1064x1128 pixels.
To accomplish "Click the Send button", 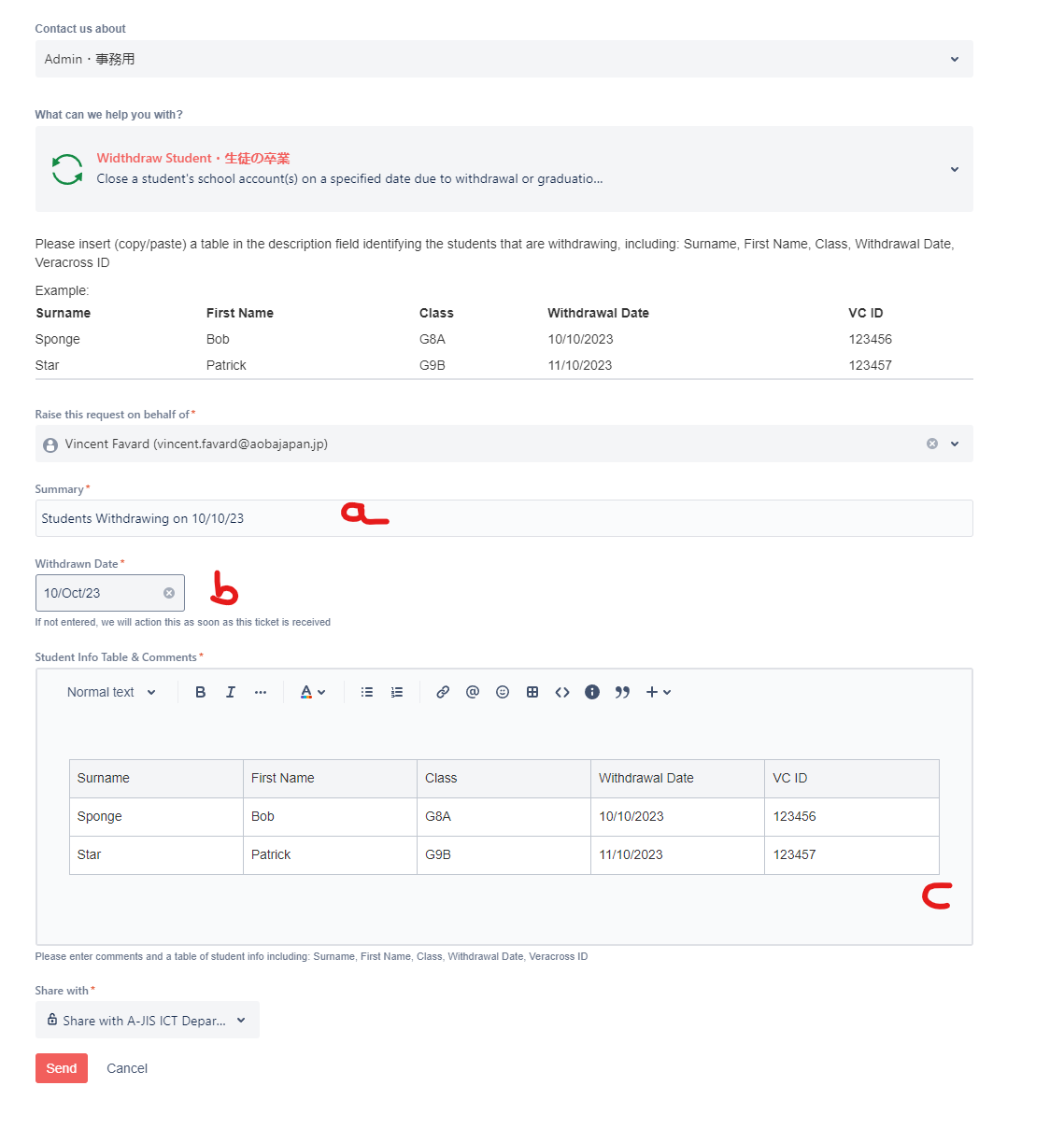I will click(x=62, y=1068).
